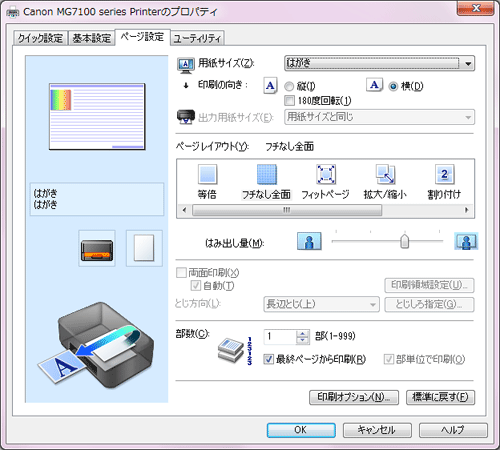The width and height of the screenshot is (500, 450).
Task: Click the はみ出し量 extension slider thumb
Action: click(x=404, y=241)
